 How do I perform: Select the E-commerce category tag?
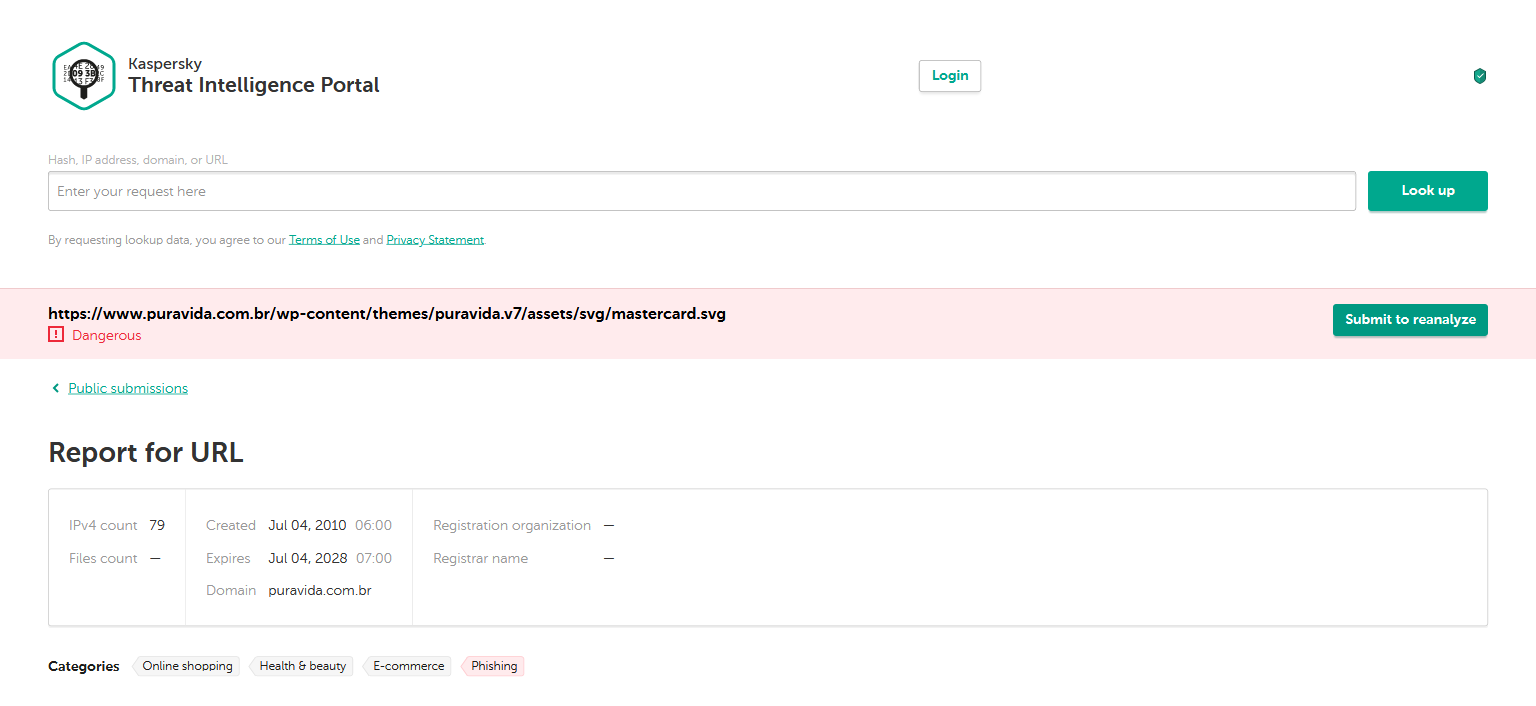(x=408, y=666)
